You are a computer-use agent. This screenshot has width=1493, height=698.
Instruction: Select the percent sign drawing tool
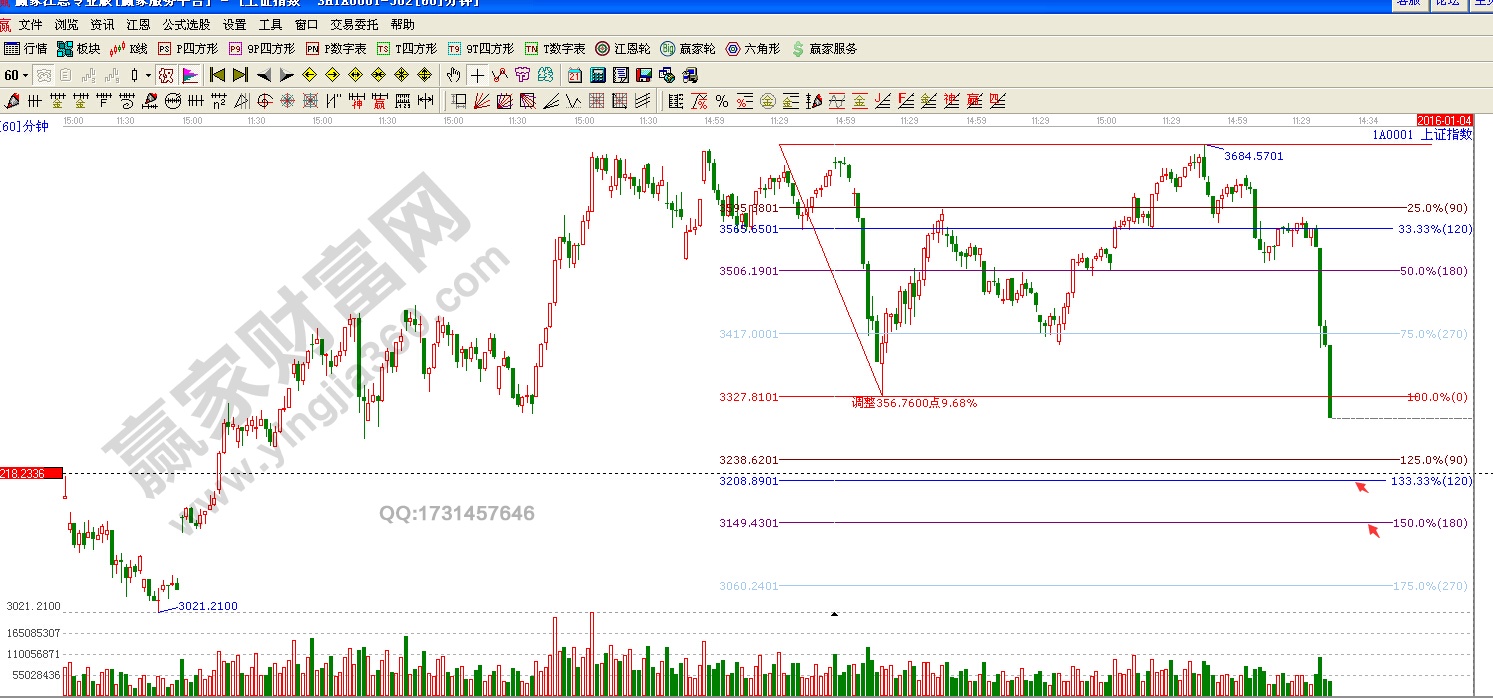722,101
